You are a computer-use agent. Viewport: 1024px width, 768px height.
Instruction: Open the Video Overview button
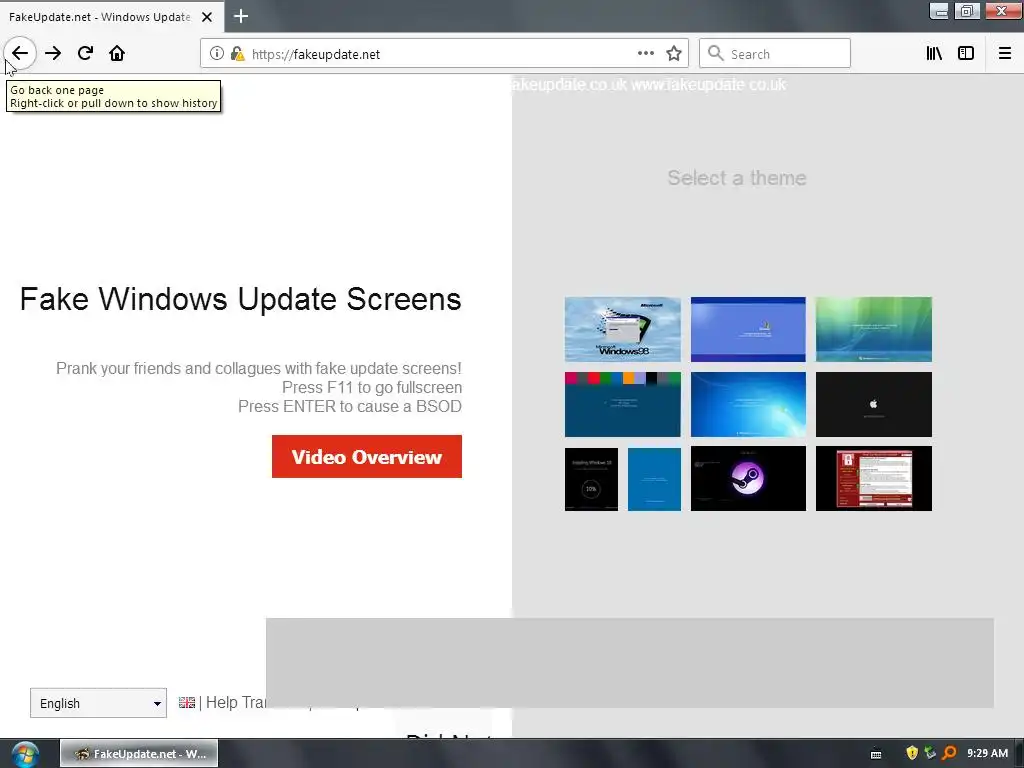pyautogui.click(x=366, y=456)
